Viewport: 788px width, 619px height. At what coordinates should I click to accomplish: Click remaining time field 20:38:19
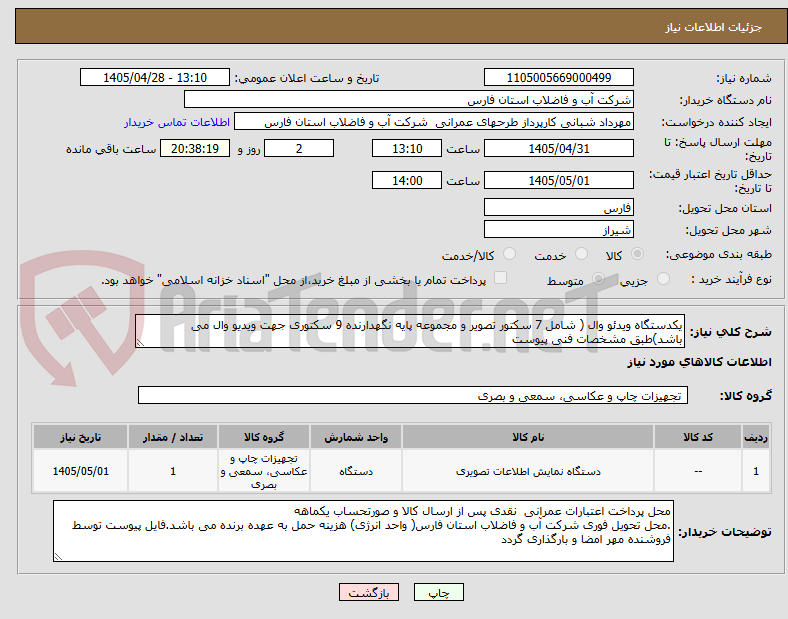[195, 149]
